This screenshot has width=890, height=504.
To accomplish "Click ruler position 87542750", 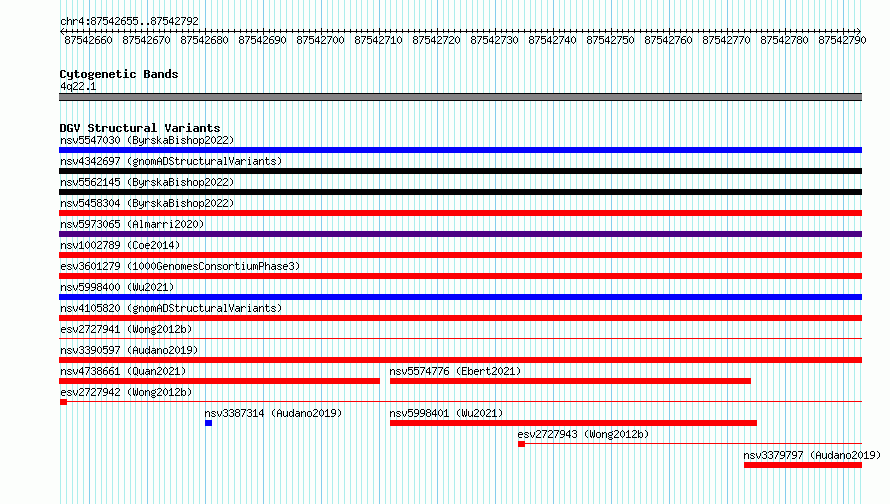I will 610,40.
